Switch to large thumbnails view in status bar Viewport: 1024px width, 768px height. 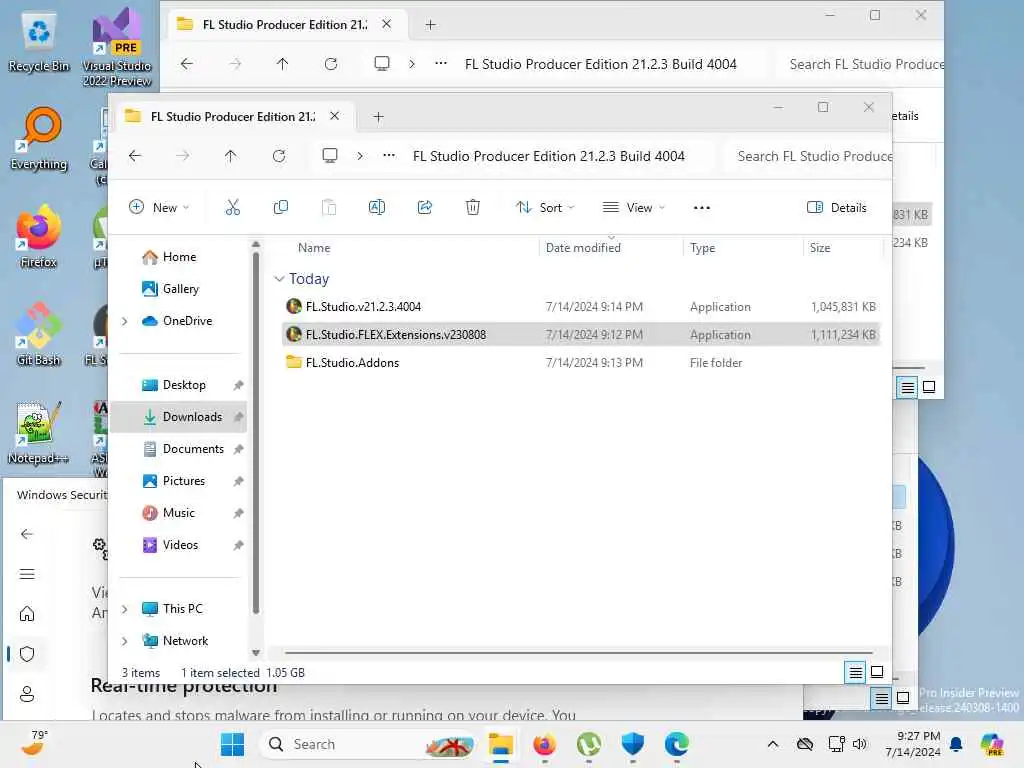877,672
